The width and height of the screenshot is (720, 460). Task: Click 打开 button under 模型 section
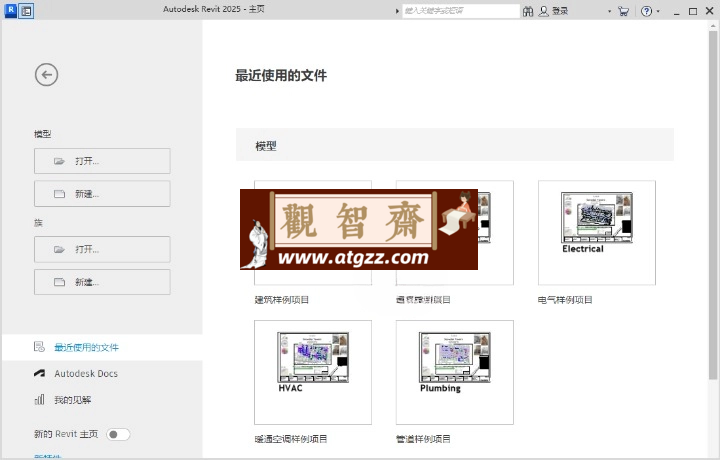(x=102, y=161)
